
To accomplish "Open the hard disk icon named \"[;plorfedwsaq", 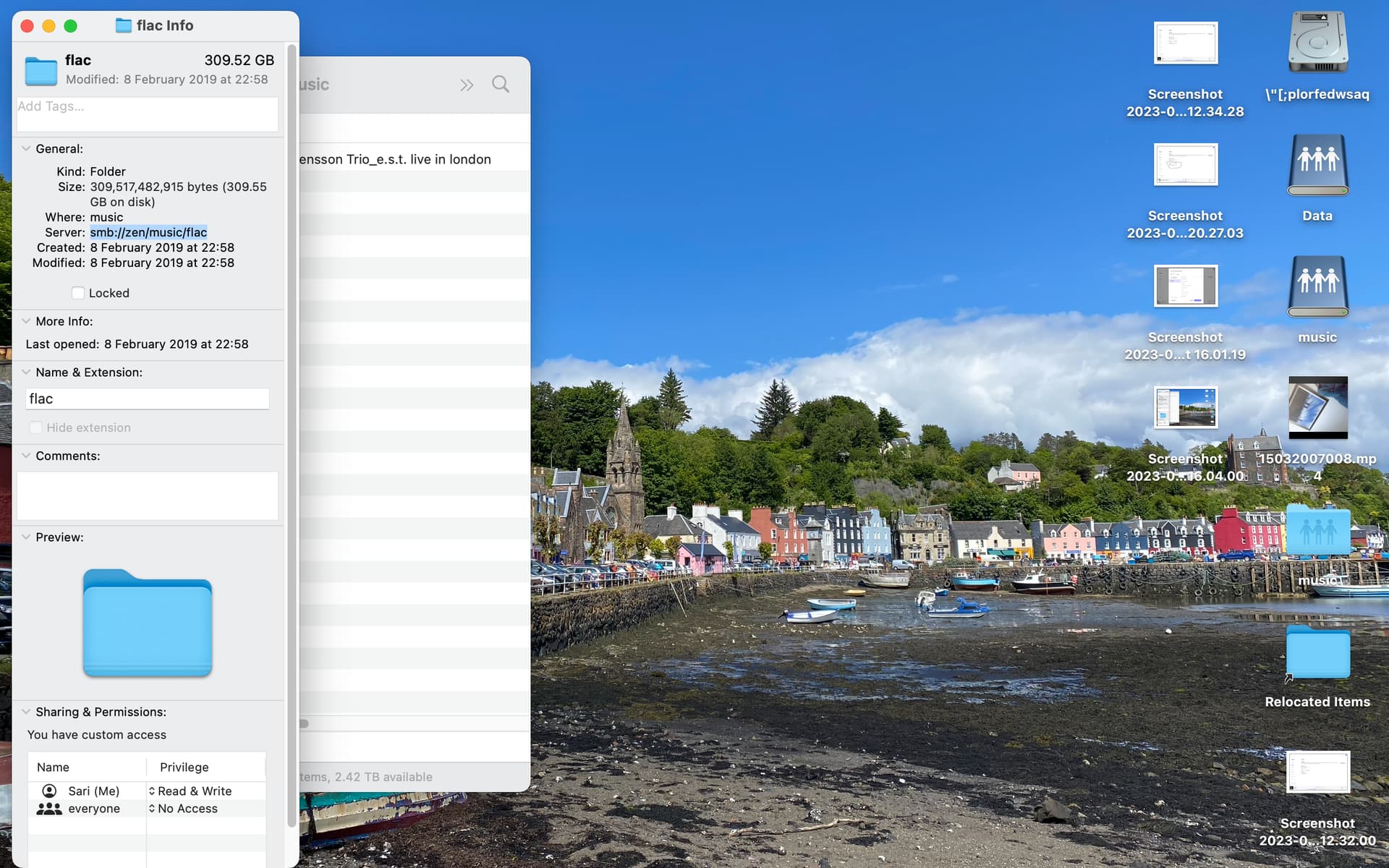I will 1317,43.
